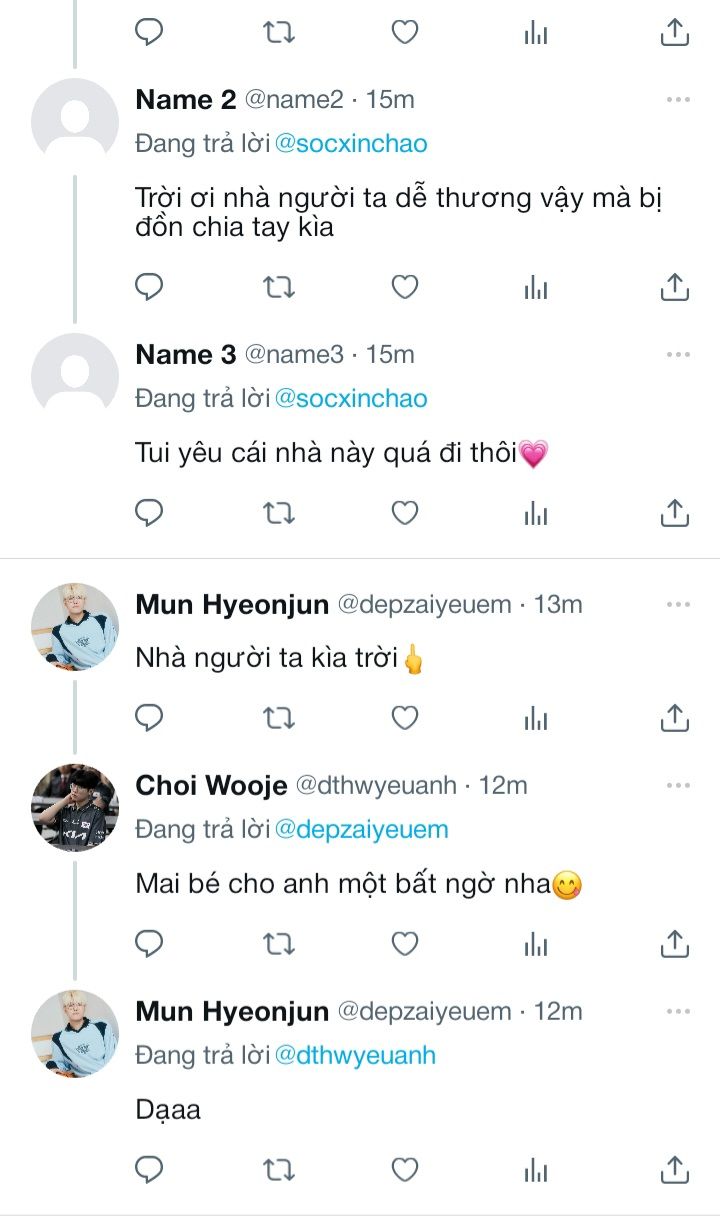View analytics for Name 3's tweet

[536, 513]
